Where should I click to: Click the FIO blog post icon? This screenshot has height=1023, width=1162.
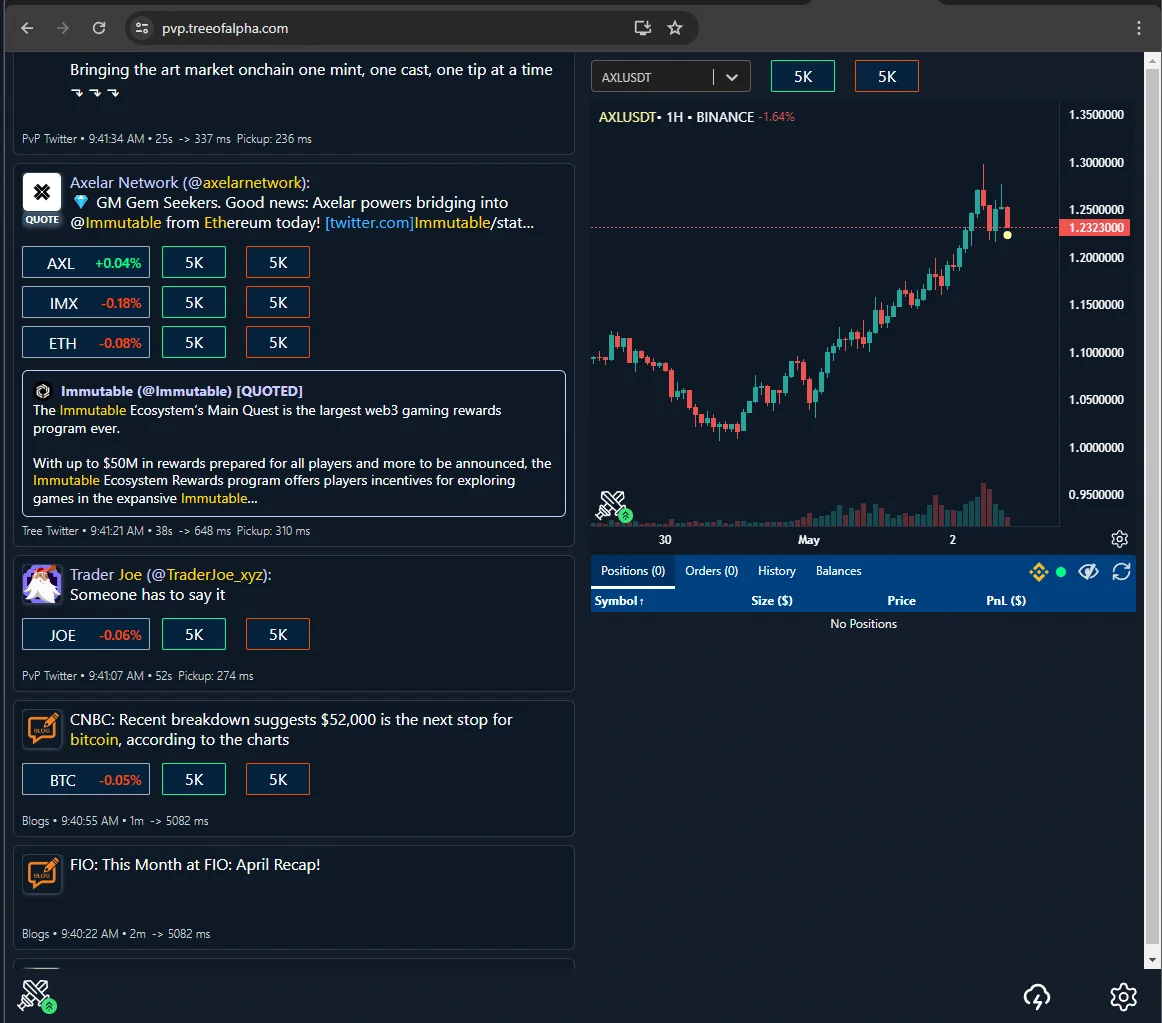[x=42, y=875]
